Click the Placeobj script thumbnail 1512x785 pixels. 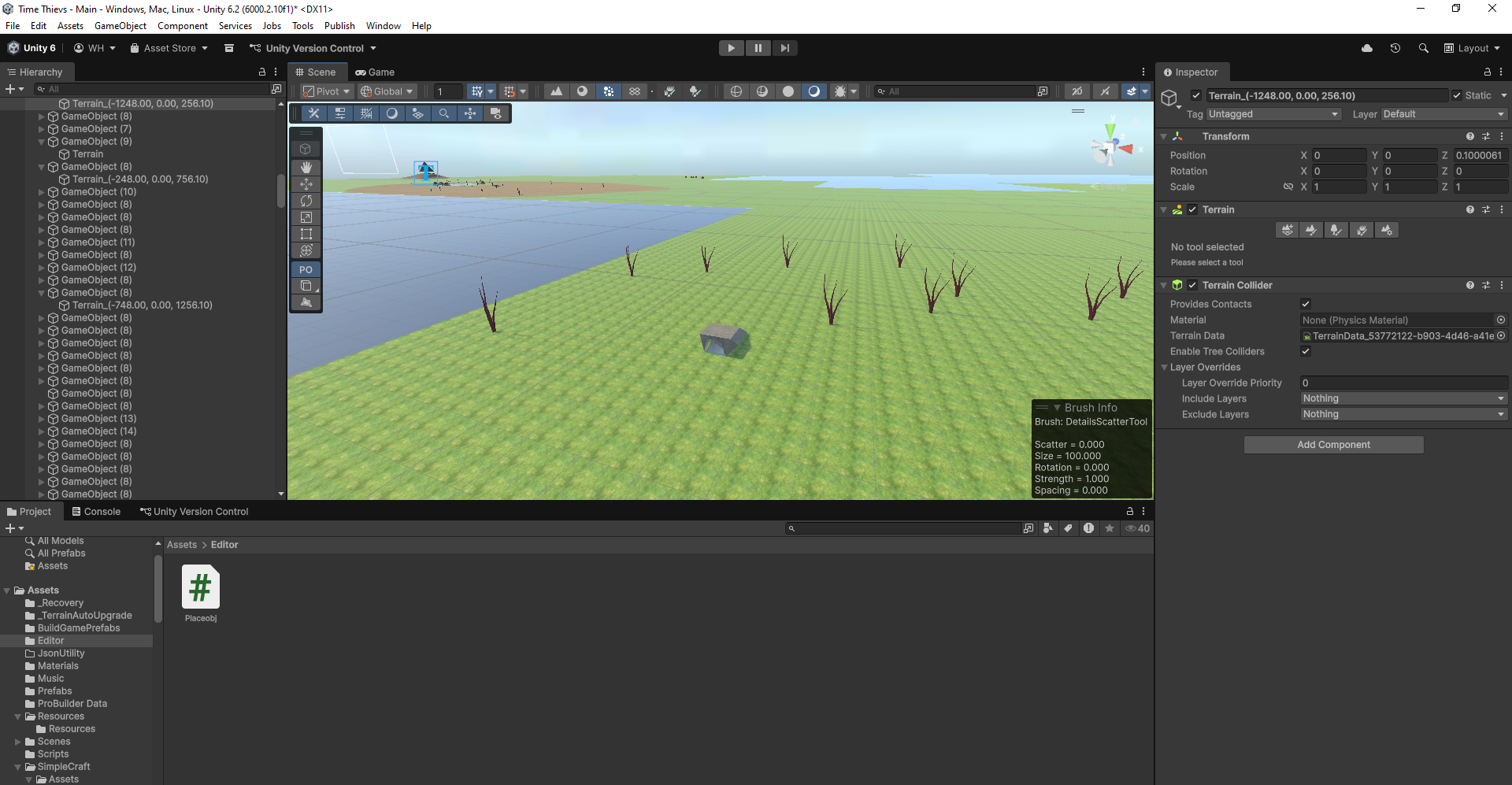(201, 587)
